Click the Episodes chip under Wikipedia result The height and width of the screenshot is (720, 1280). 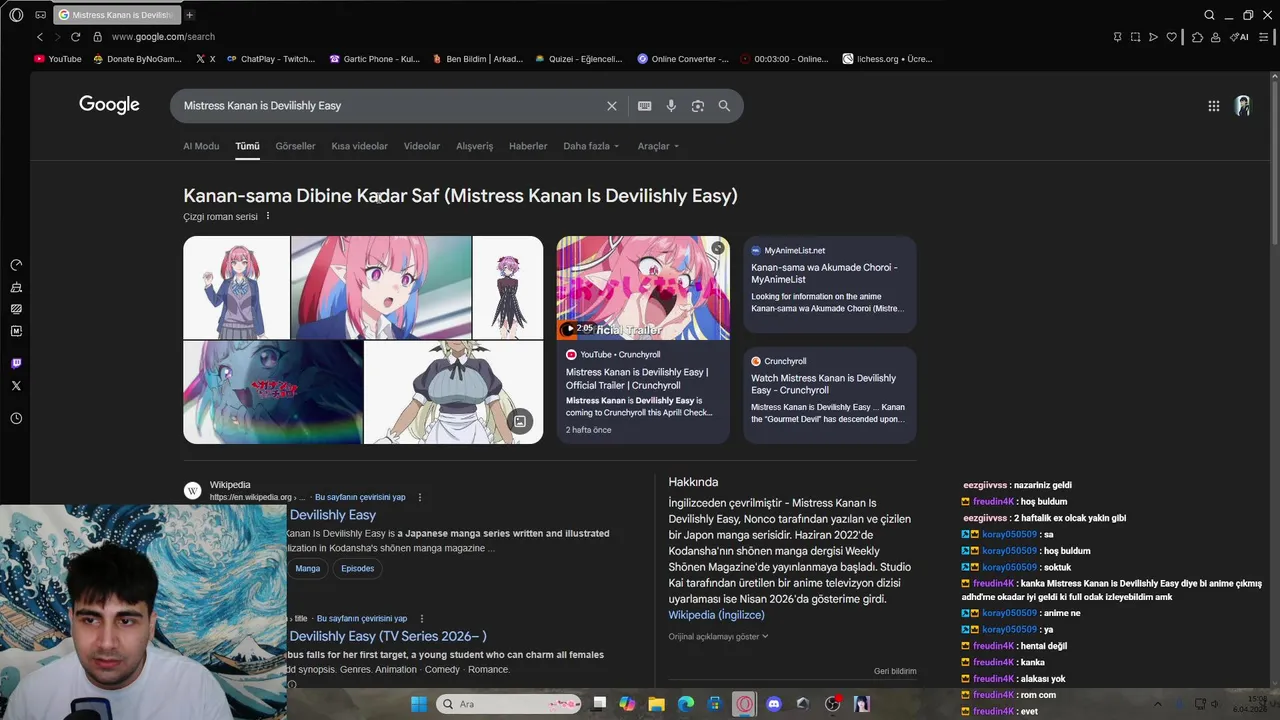click(x=357, y=568)
